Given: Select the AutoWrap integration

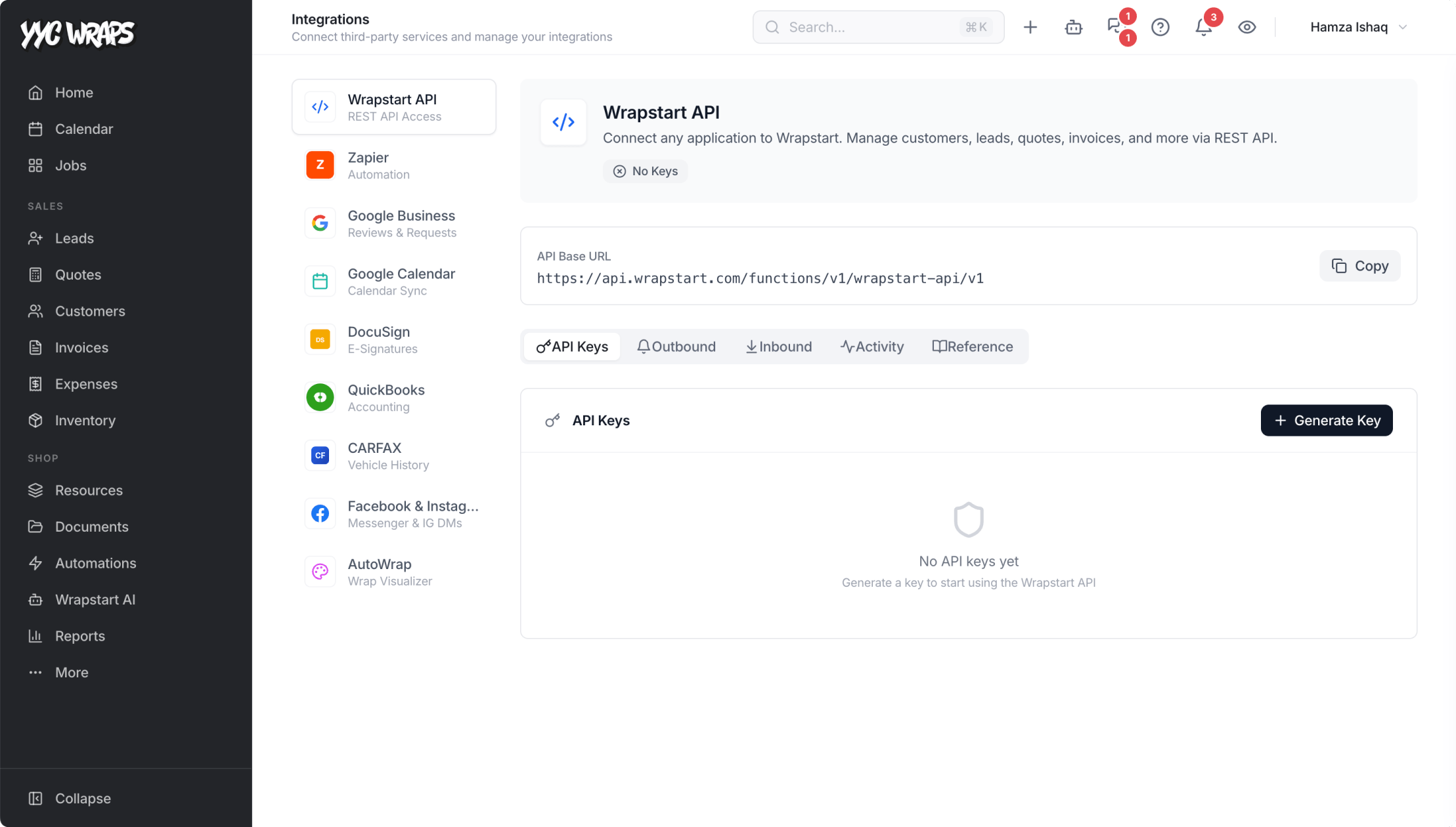Looking at the screenshot, I should pos(394,572).
